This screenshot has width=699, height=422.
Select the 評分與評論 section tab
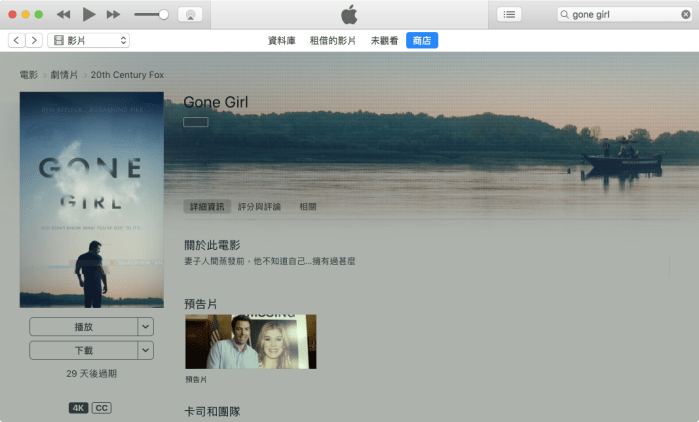[x=259, y=207]
